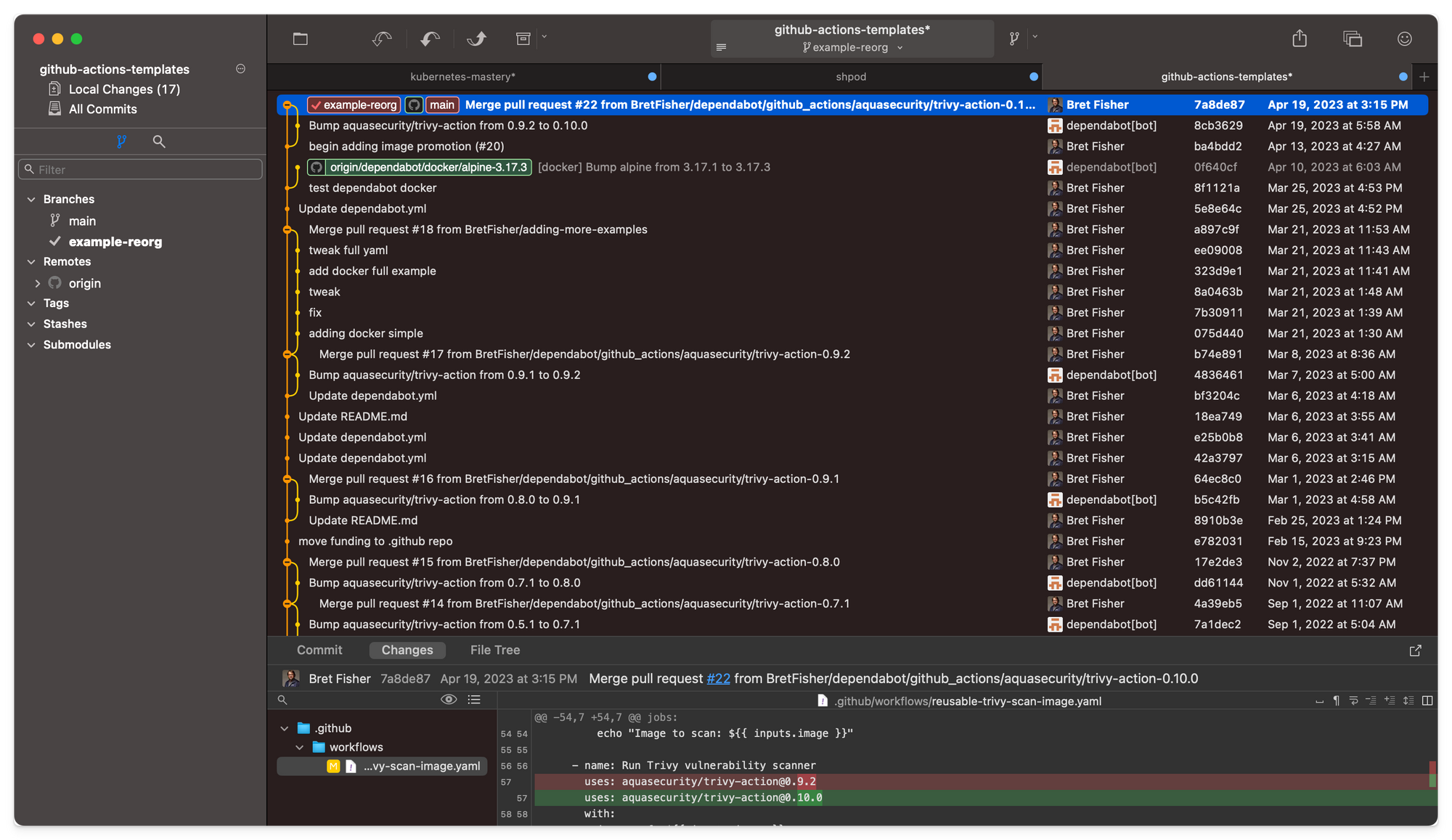The image size is (1452, 840).
Task: Click the Fetch toolbar icon
Action: click(x=382, y=38)
